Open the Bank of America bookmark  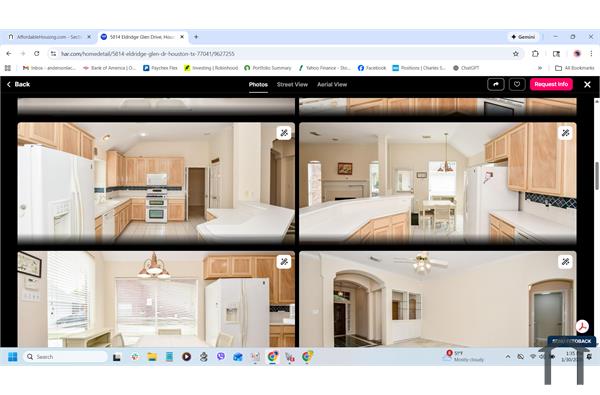click(x=109, y=68)
